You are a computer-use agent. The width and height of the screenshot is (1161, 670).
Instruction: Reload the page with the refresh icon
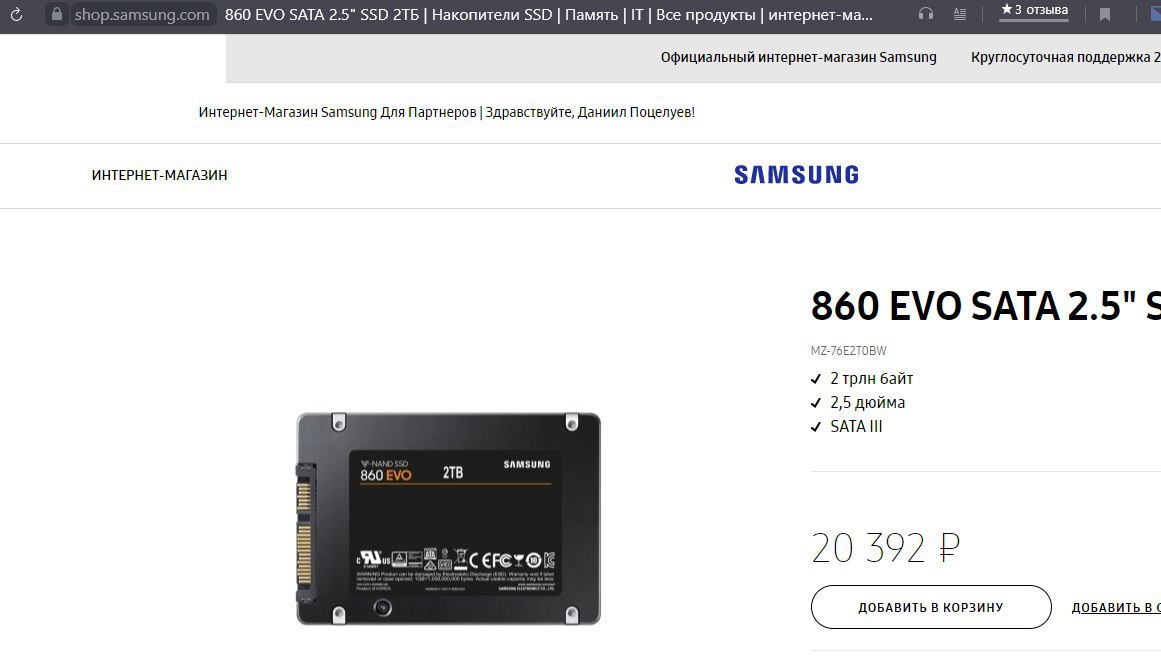point(16,14)
